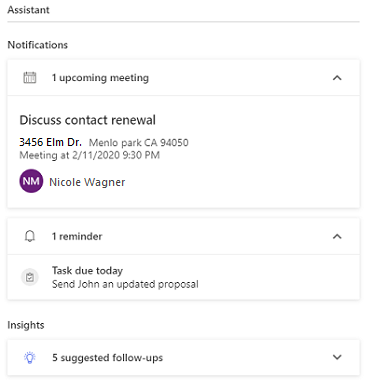Click the bell icon next to 1 reminder
This screenshot has width=373, height=391.
pyautogui.click(x=30, y=236)
